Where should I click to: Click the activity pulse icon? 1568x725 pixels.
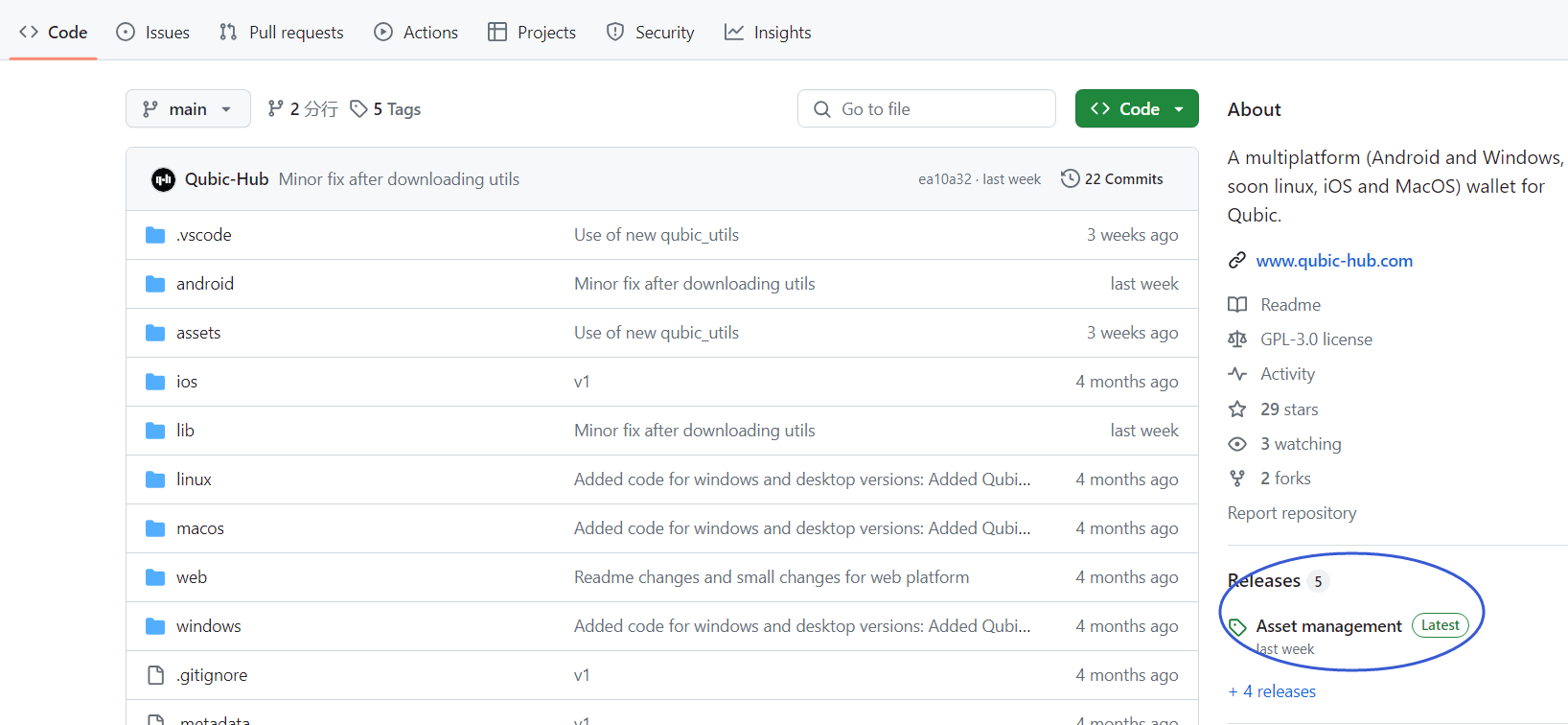point(1237,374)
